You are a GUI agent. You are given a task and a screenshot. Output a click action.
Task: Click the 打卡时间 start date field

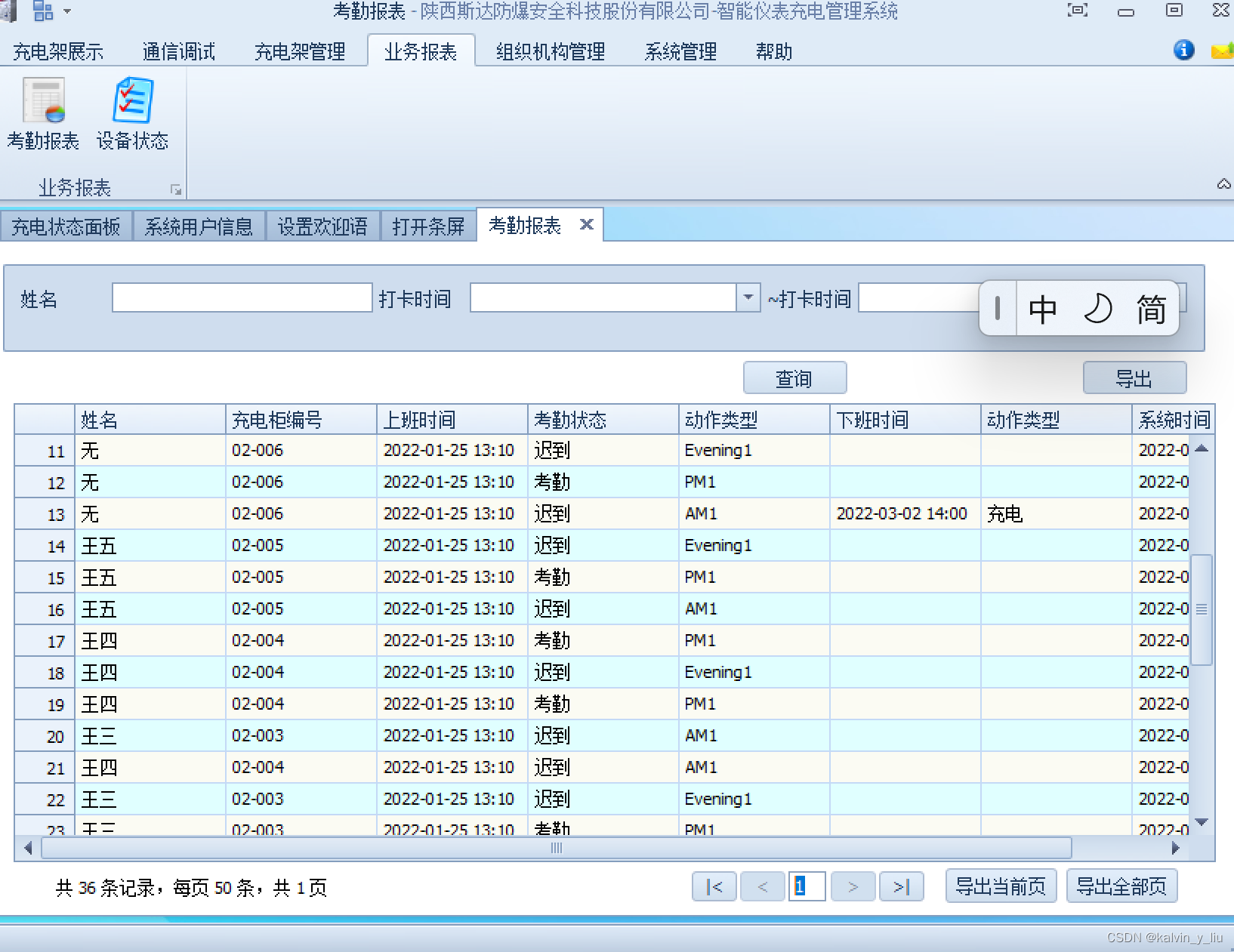pos(603,297)
